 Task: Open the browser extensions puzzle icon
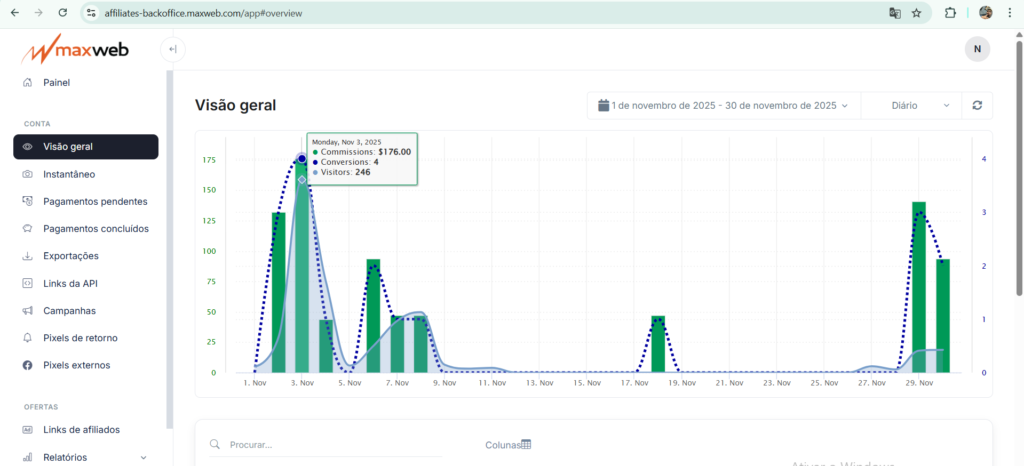click(950, 13)
